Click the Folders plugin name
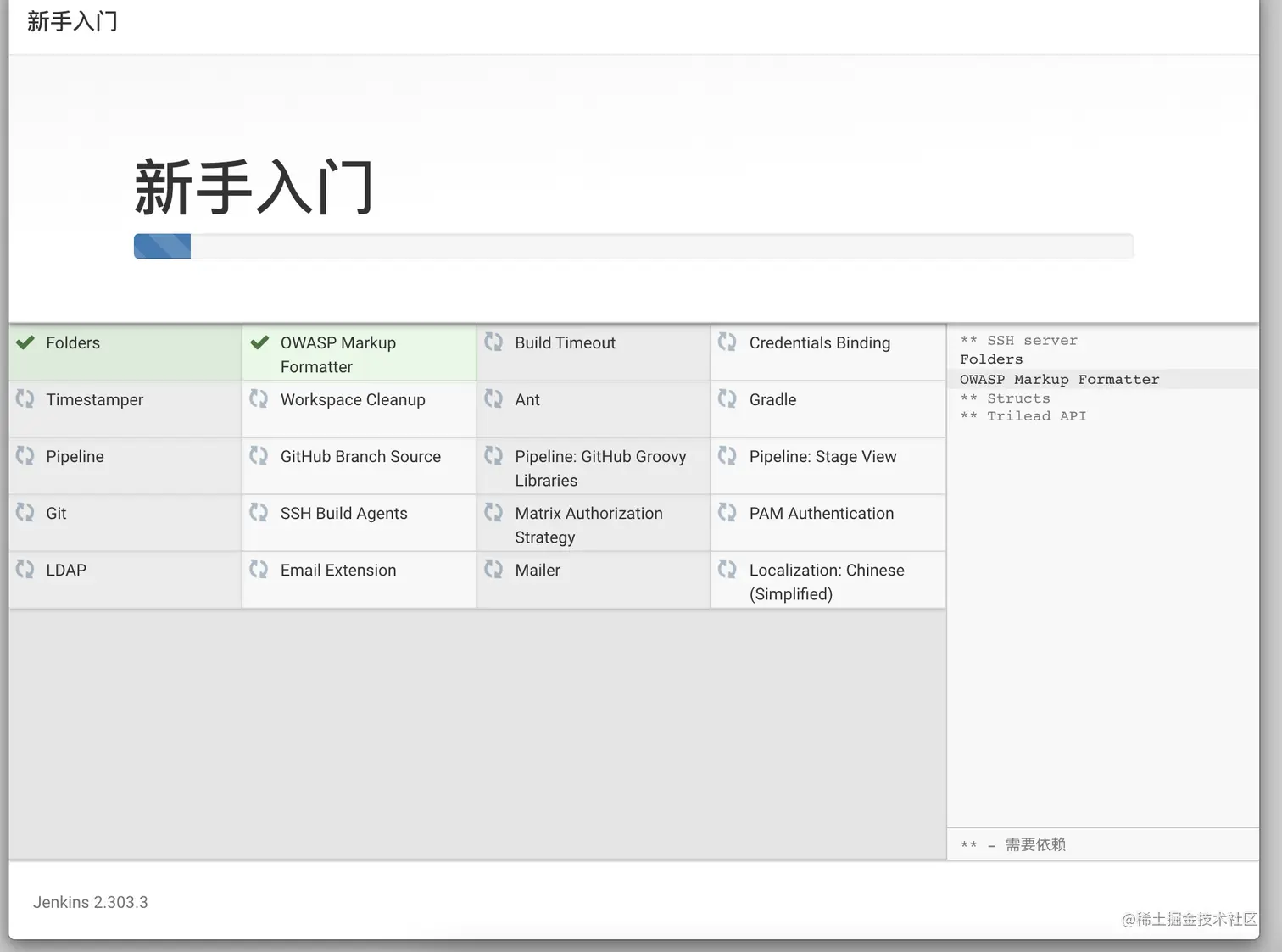This screenshot has height=952, width=1282. pos(73,342)
